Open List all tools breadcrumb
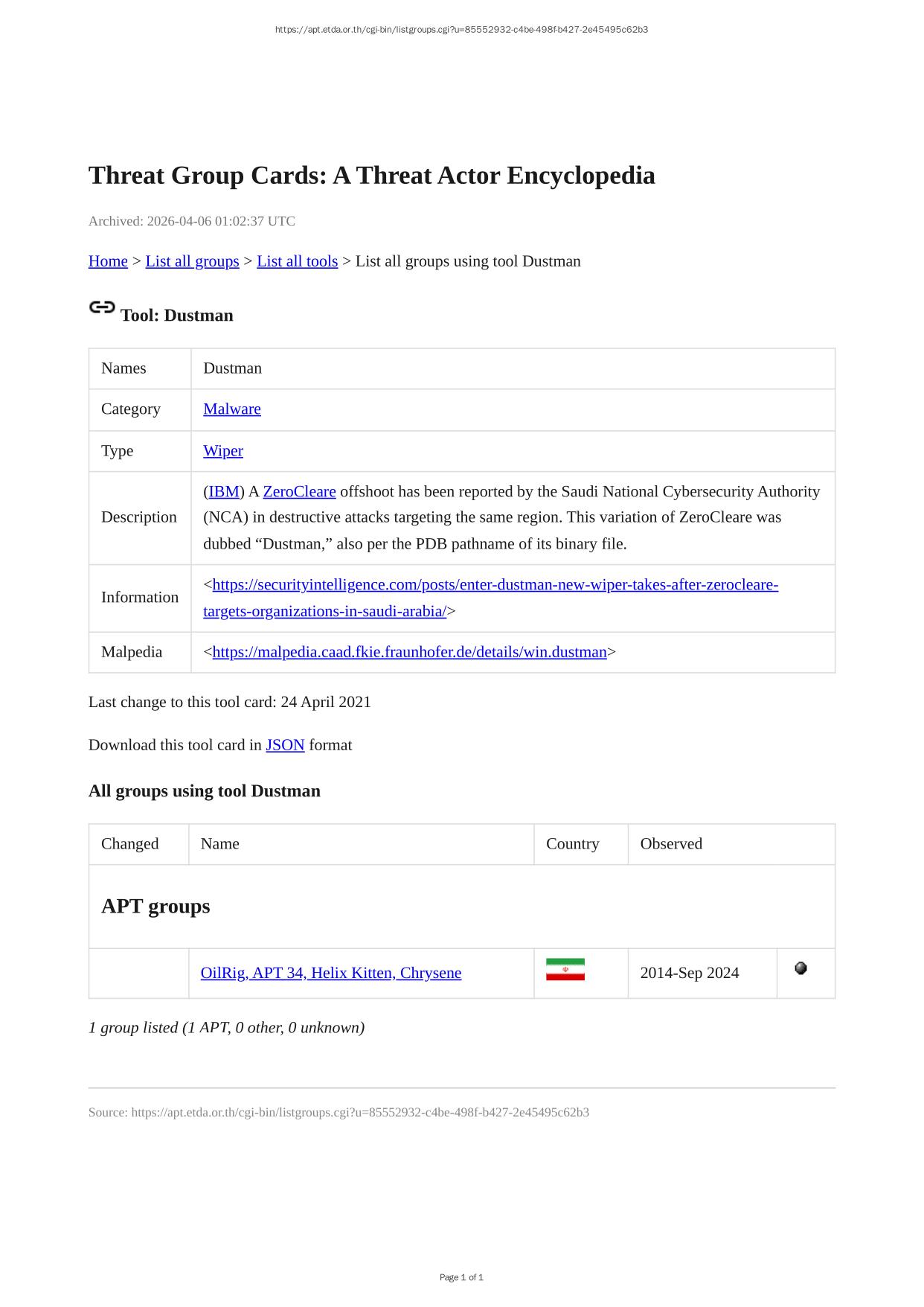The width and height of the screenshot is (924, 1307). click(x=297, y=261)
